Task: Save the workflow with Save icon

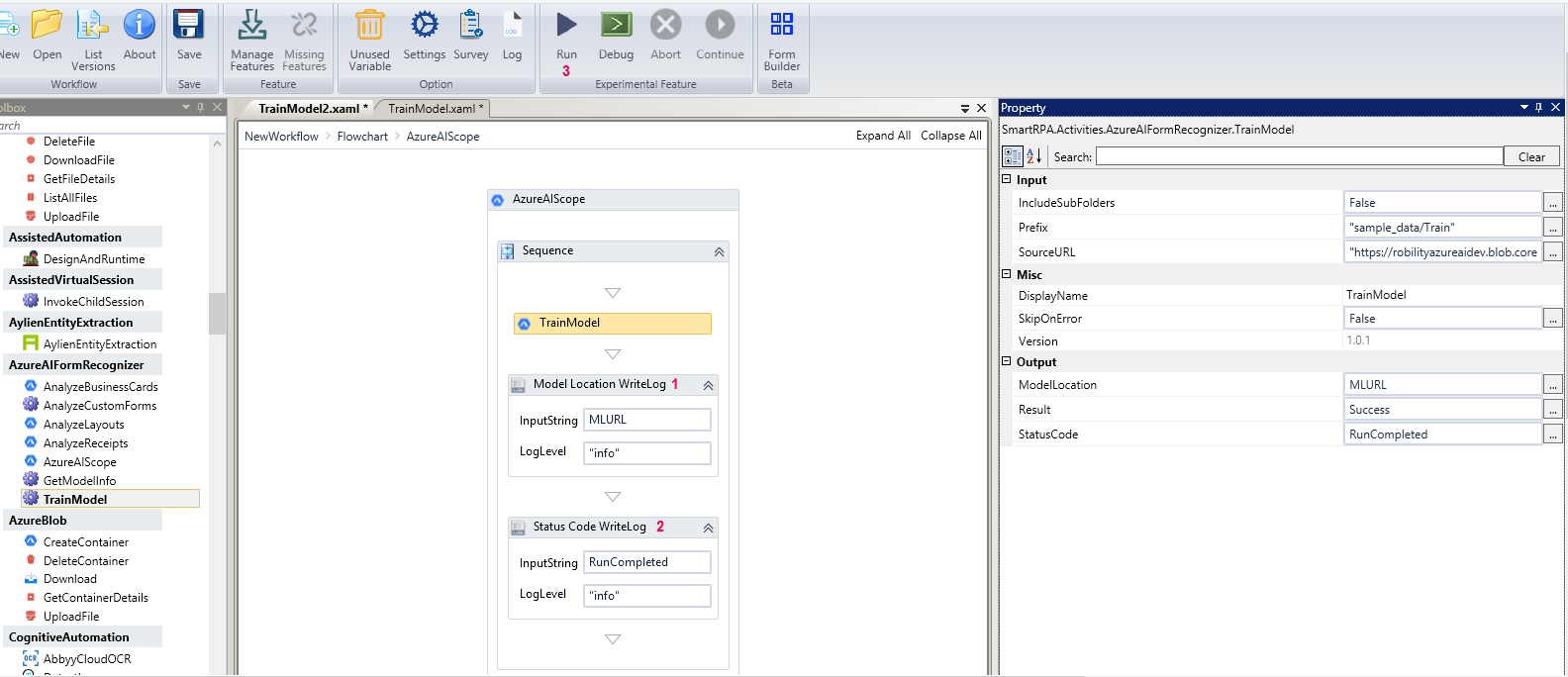Action: [x=188, y=25]
